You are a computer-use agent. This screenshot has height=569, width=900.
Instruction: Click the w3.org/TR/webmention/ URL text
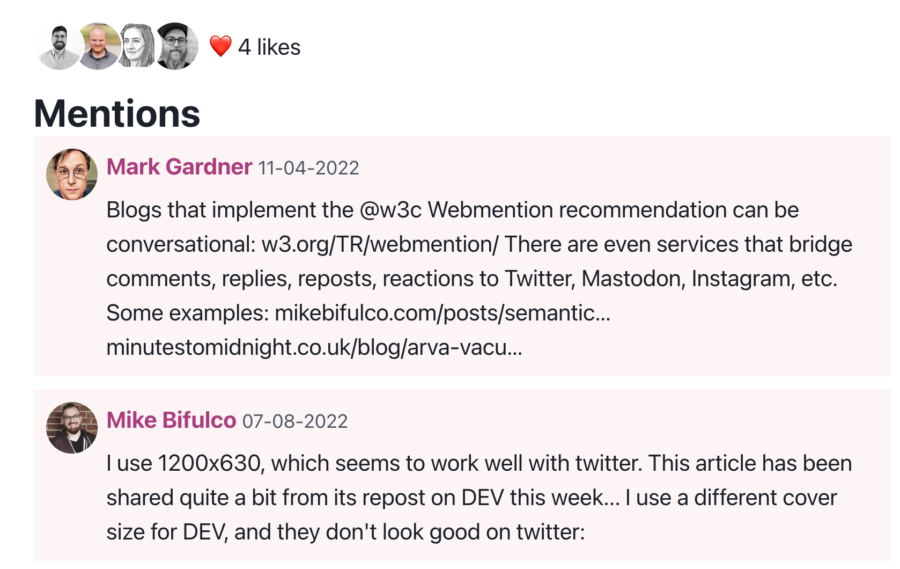(380, 245)
